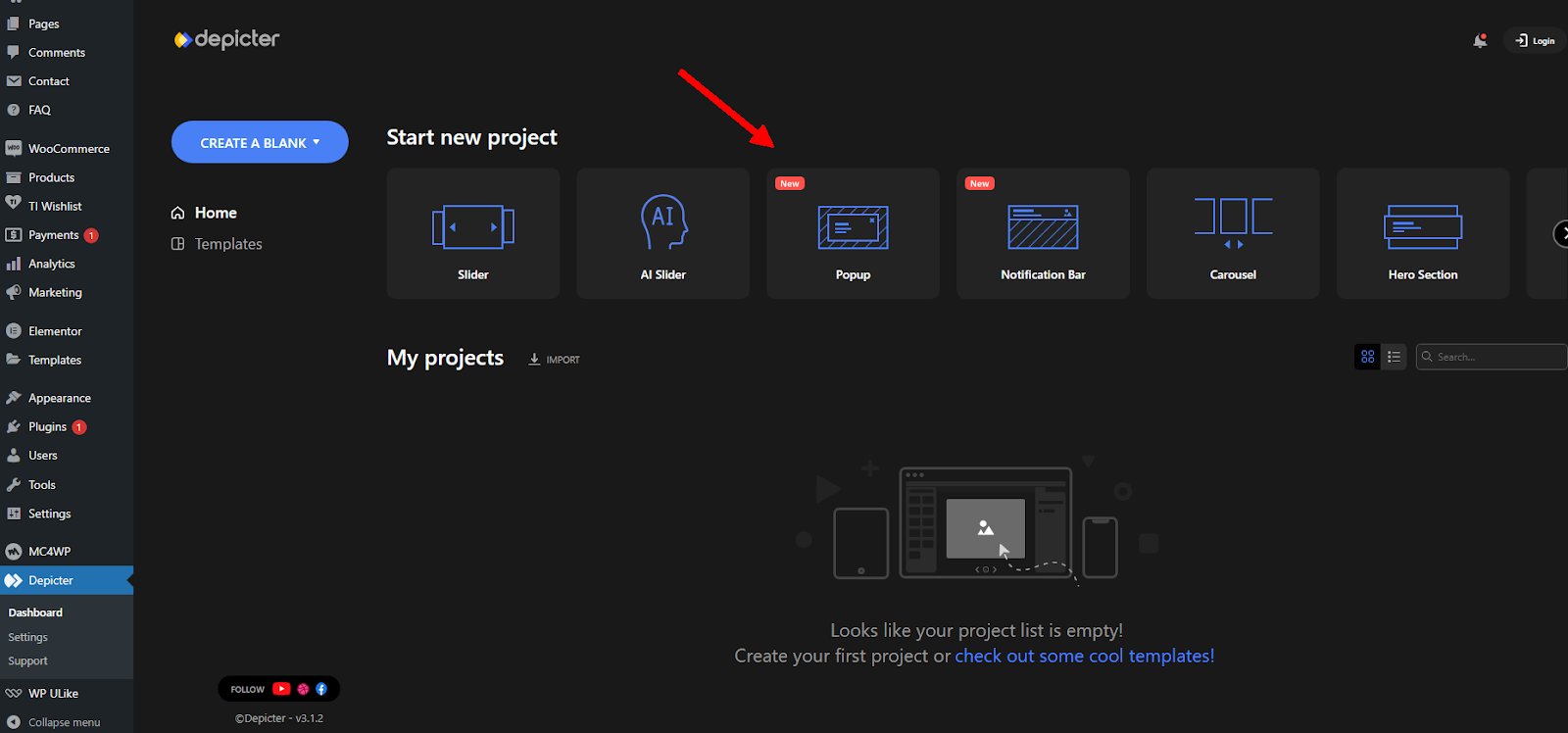Choose the Notification Bar project type

pyautogui.click(x=1043, y=233)
